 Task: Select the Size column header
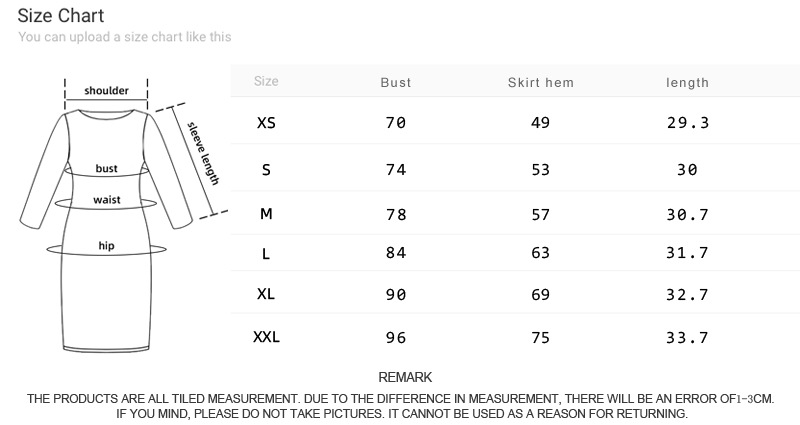(266, 81)
